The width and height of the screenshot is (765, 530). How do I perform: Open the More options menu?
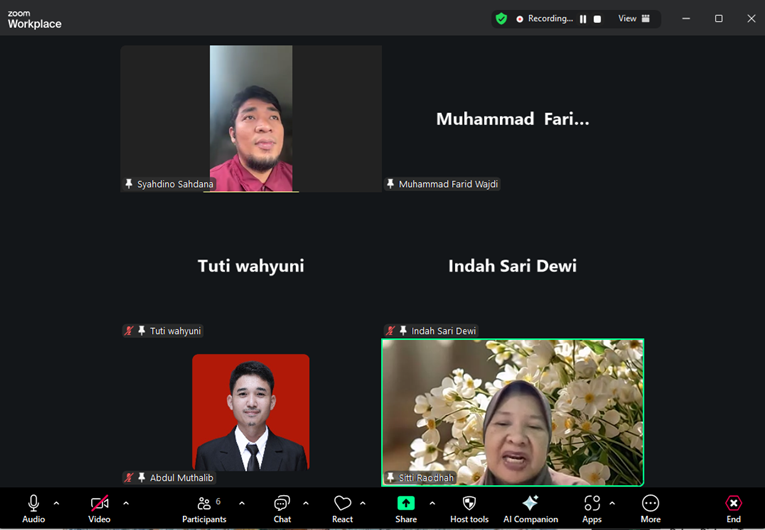(x=650, y=510)
